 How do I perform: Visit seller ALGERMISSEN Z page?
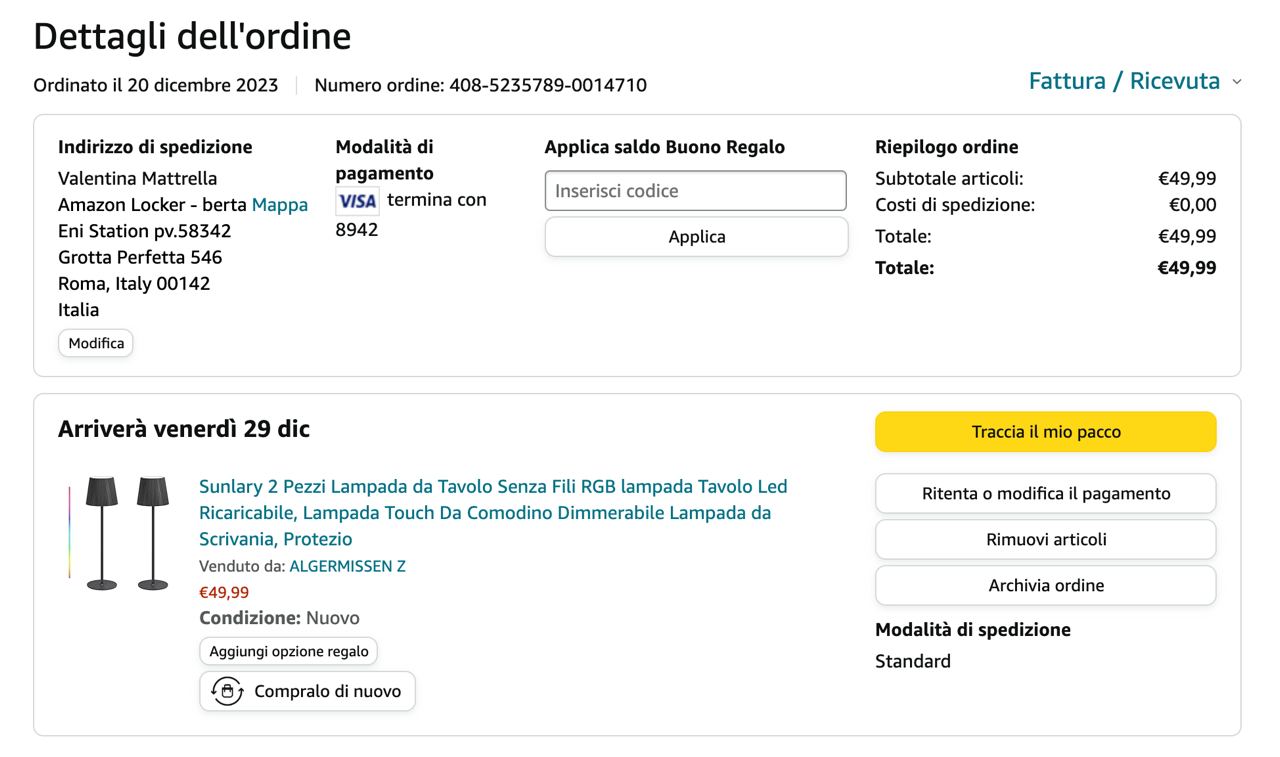coord(347,566)
